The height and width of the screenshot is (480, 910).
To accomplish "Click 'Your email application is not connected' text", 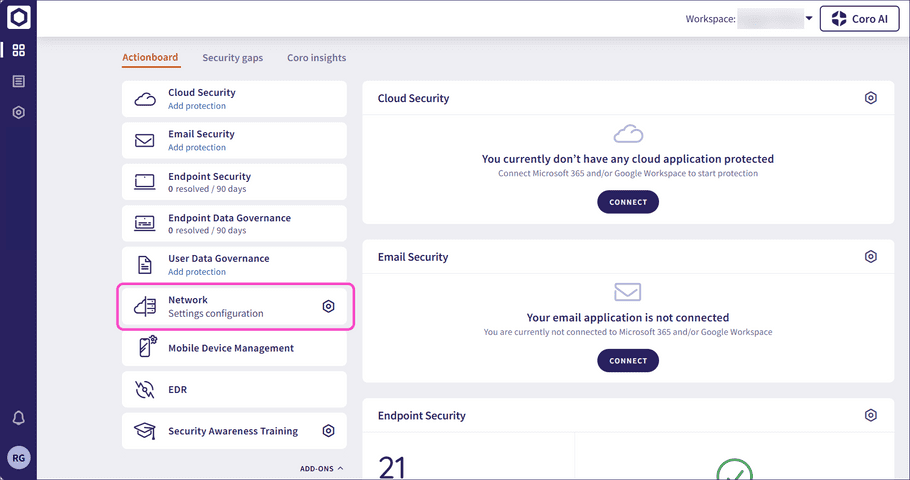I will click(628, 317).
